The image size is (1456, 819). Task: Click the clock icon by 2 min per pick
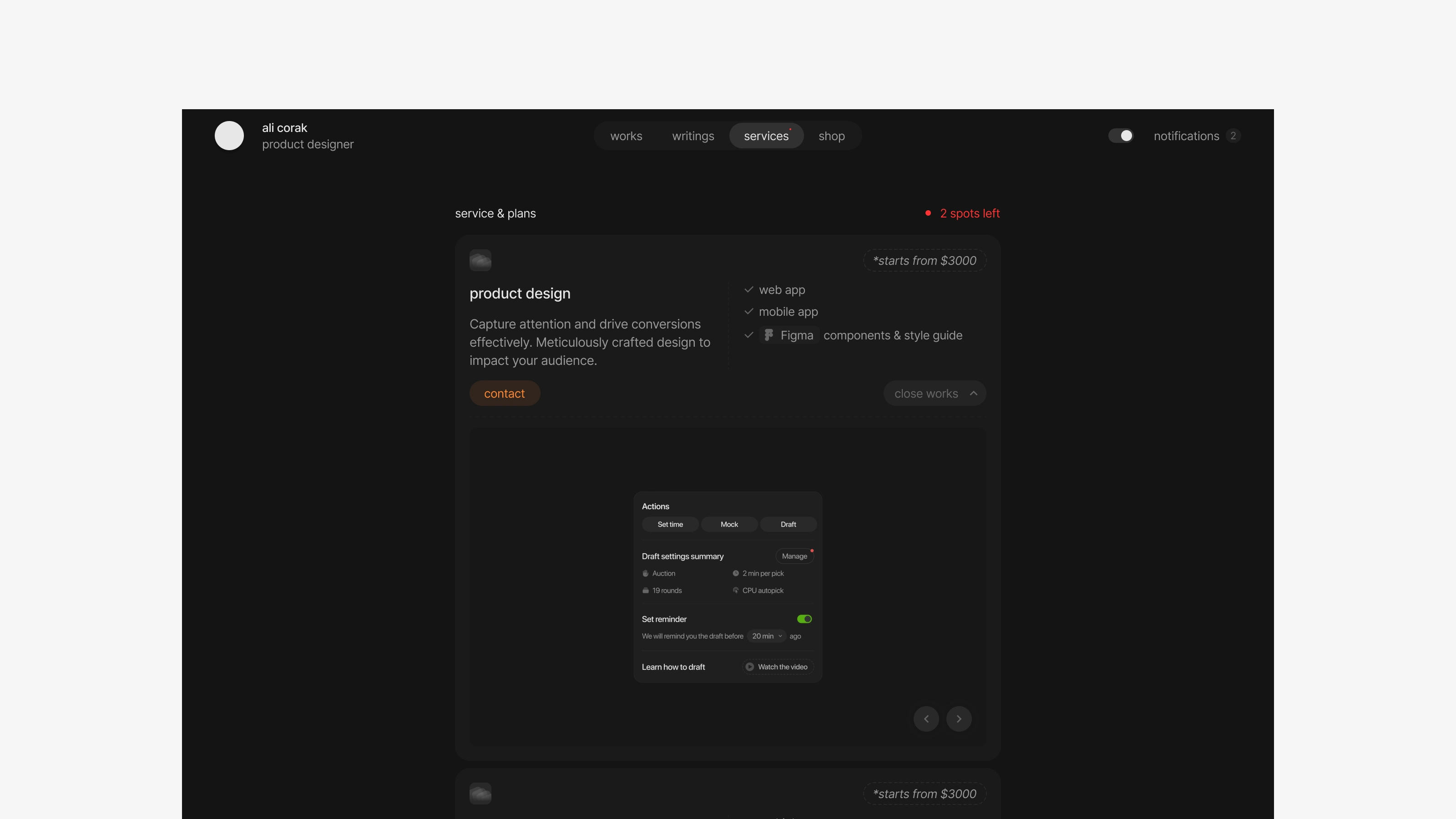(x=735, y=573)
